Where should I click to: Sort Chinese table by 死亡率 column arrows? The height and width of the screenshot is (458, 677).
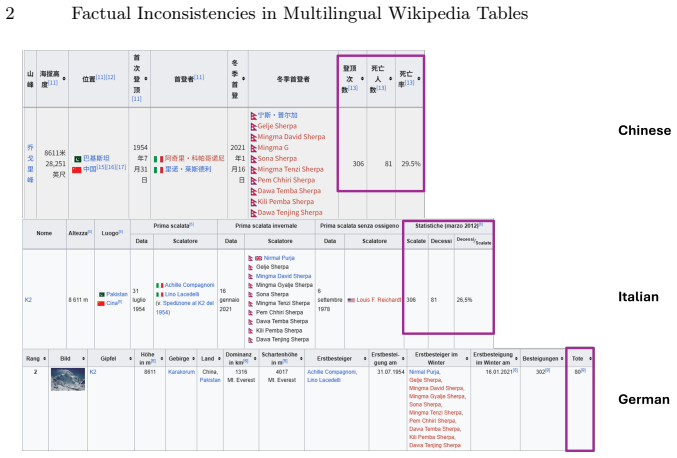[x=419, y=79]
